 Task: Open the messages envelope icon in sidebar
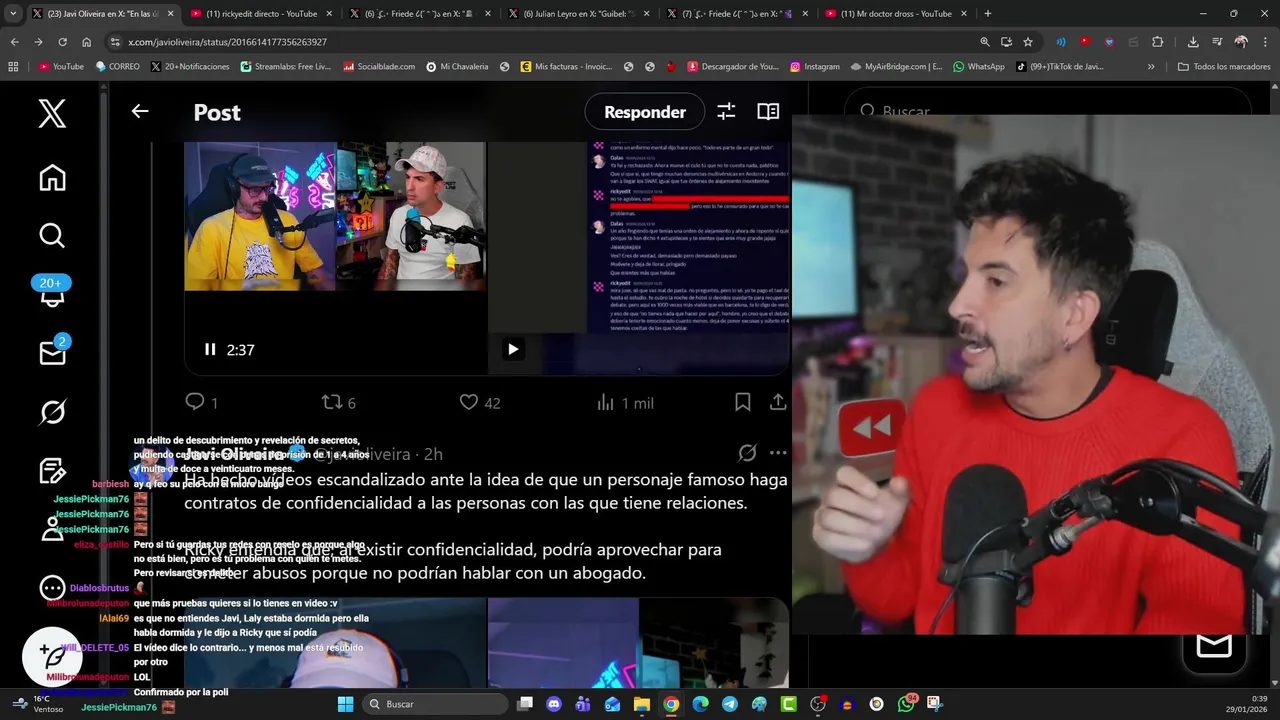[52, 352]
